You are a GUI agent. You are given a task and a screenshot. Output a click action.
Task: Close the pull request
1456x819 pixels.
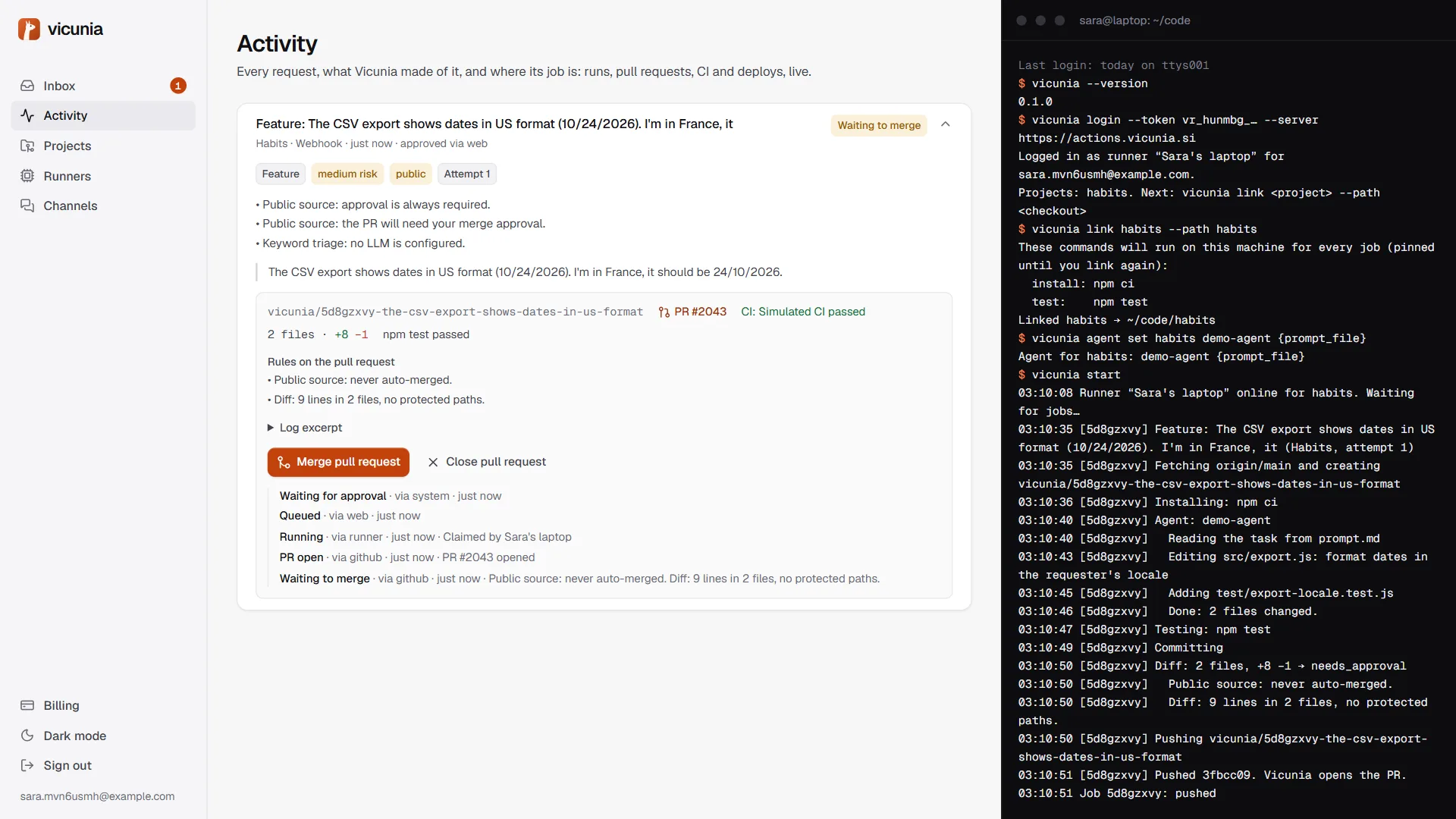(x=487, y=462)
